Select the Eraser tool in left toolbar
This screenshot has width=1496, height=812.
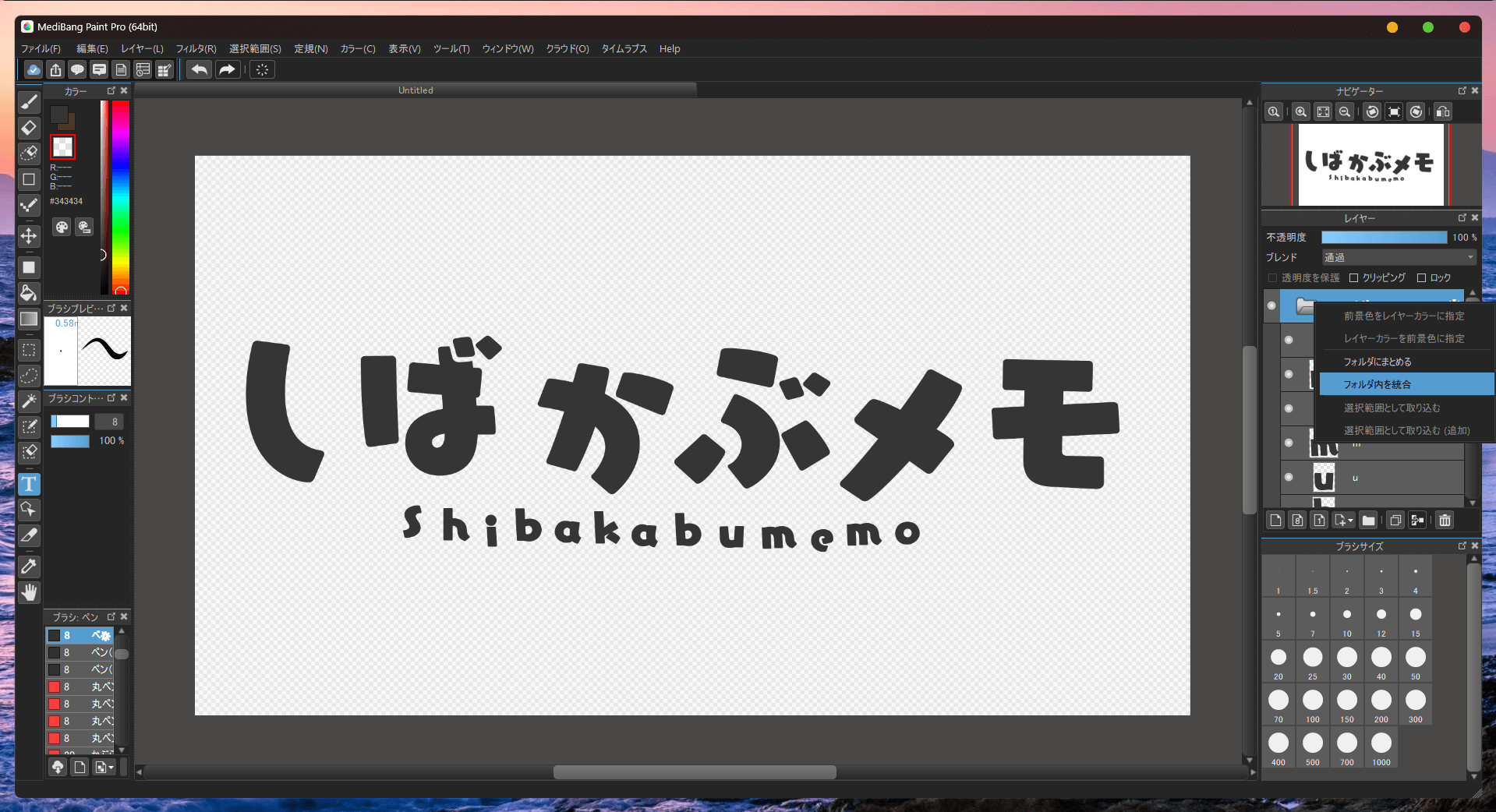[29, 128]
